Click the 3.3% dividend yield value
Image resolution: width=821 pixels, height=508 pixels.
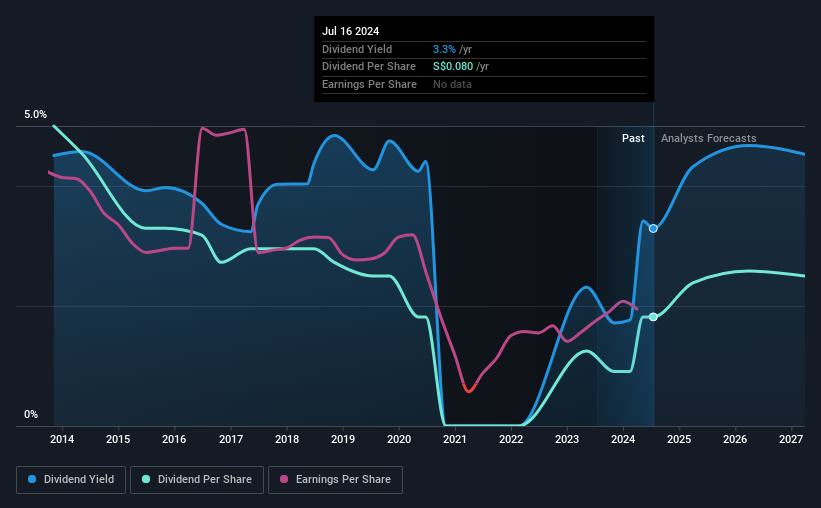coord(444,49)
